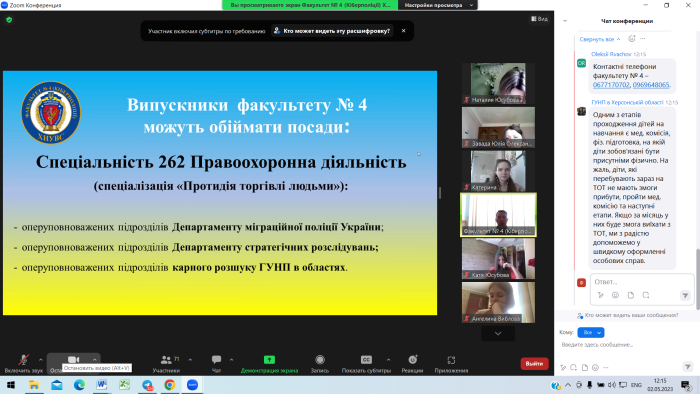Open formatting tool in reply box

[x=601, y=295]
